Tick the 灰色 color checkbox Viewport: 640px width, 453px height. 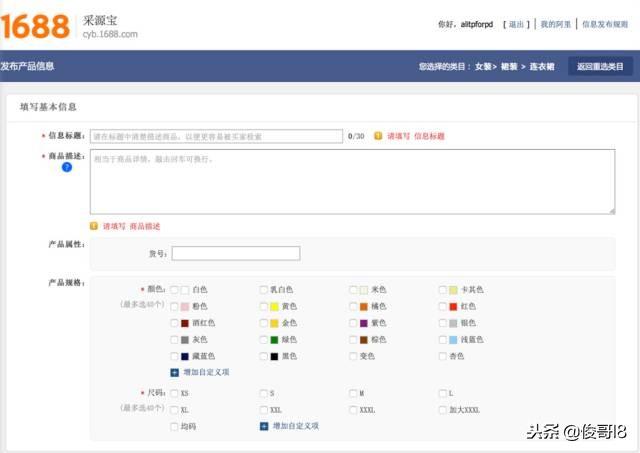pos(174,340)
